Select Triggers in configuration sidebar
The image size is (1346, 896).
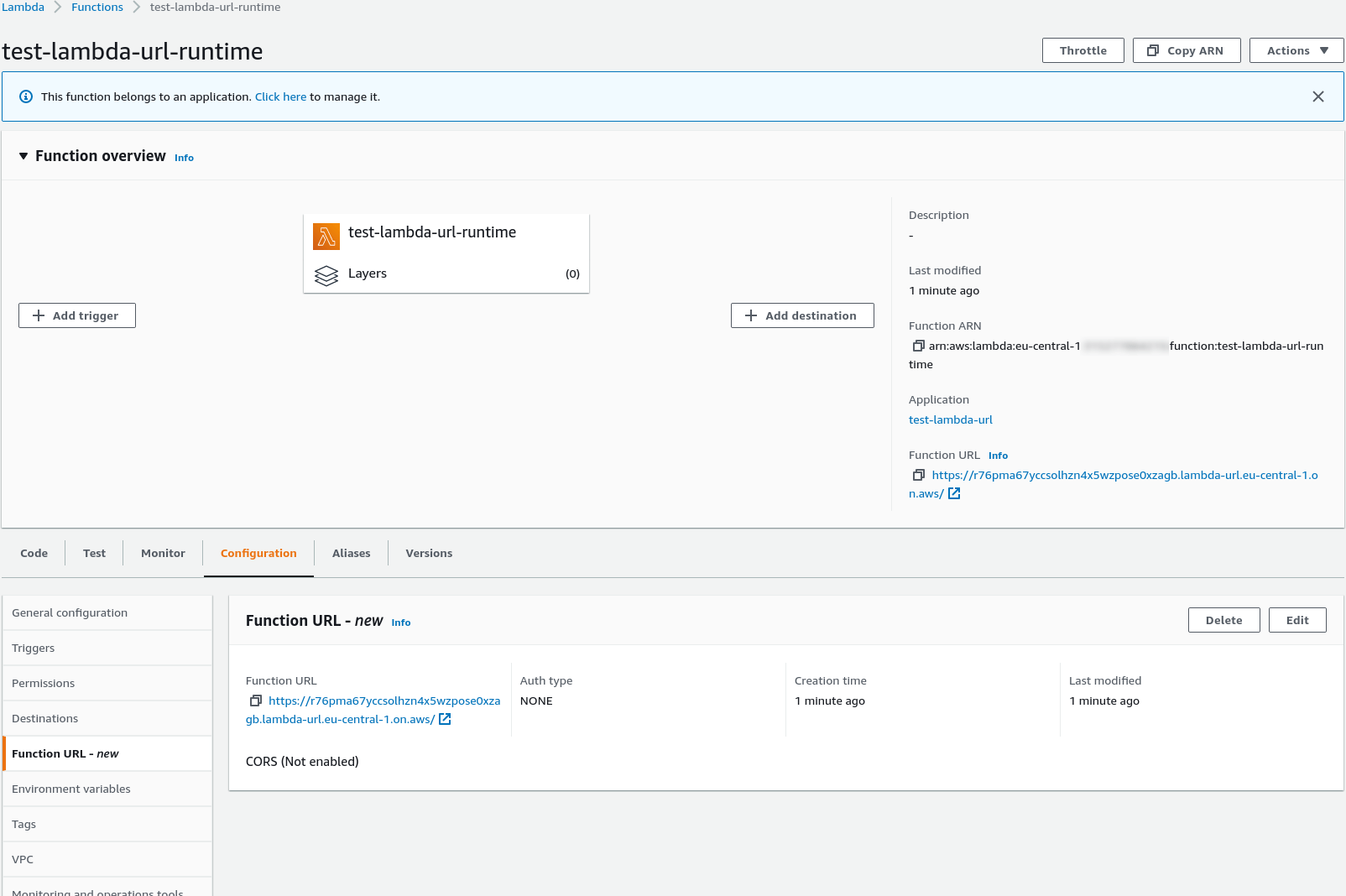(x=107, y=648)
